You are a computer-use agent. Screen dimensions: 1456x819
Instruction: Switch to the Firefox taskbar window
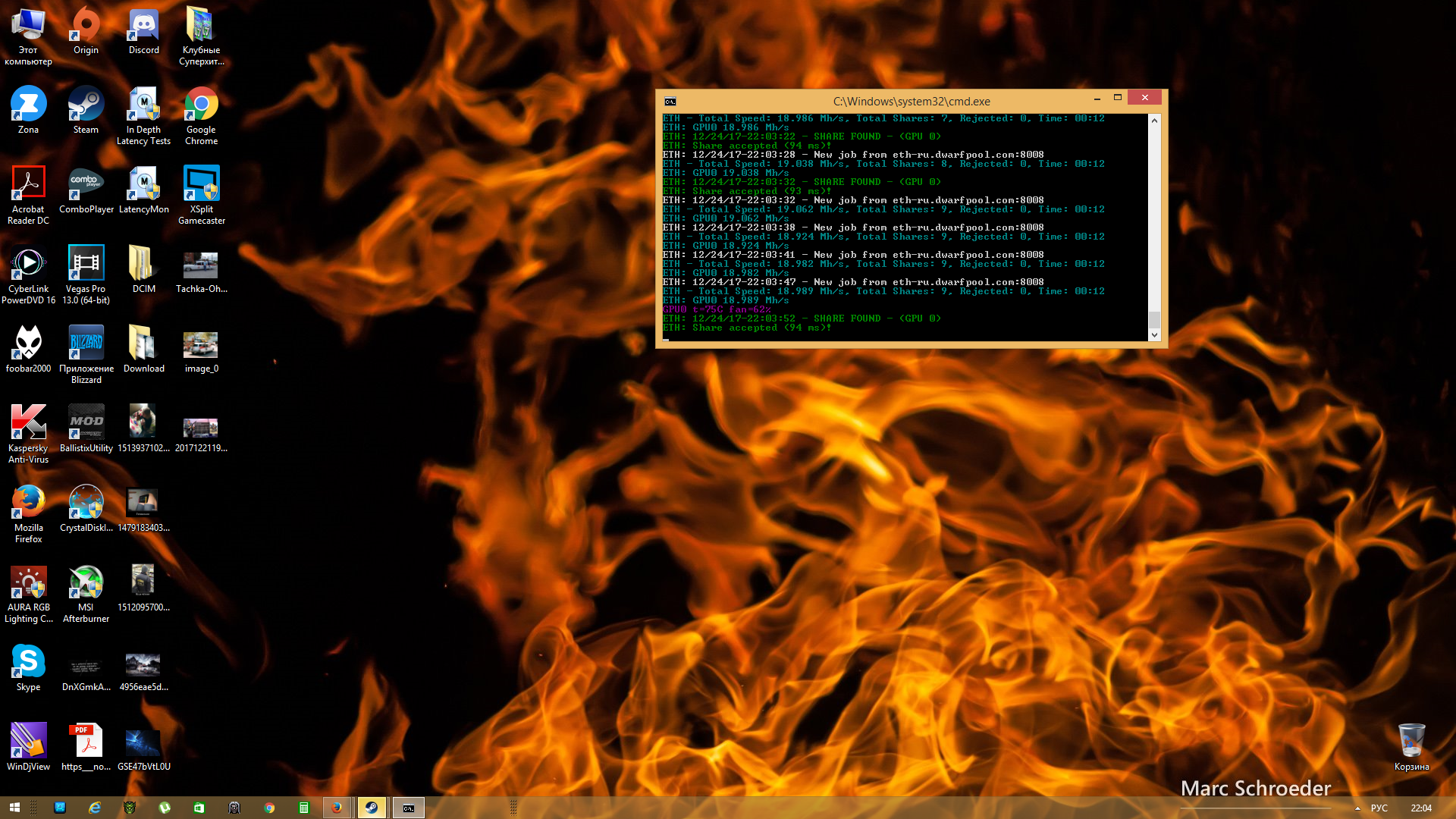336,808
